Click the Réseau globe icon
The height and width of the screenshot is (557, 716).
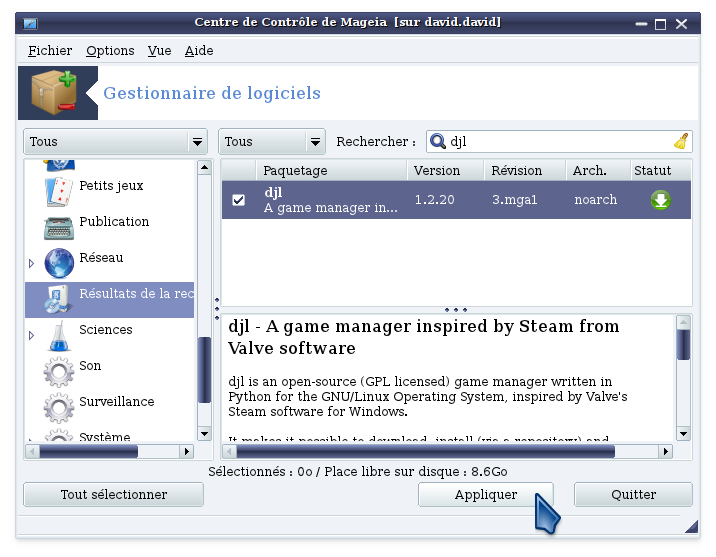[59, 263]
